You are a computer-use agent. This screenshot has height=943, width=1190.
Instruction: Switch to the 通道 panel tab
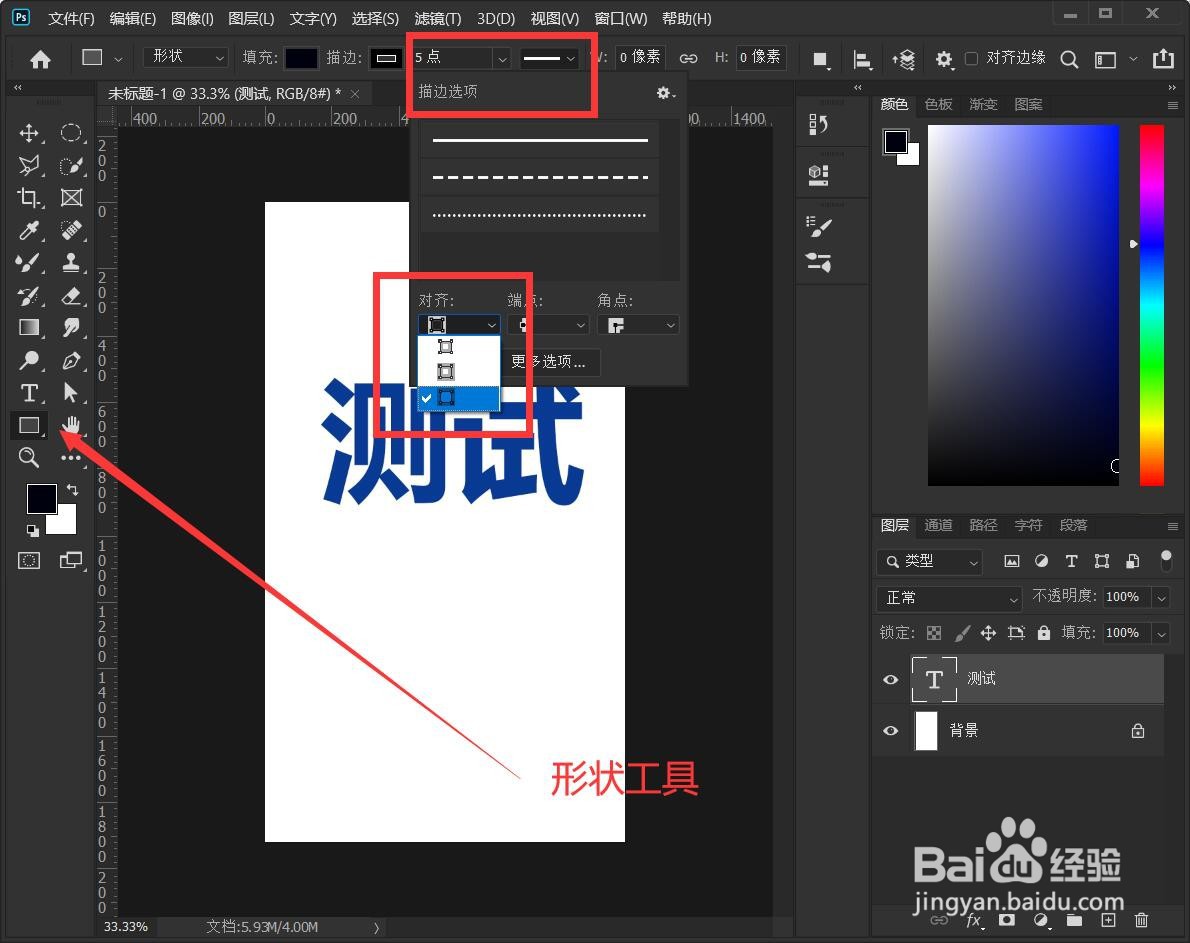pos(938,524)
